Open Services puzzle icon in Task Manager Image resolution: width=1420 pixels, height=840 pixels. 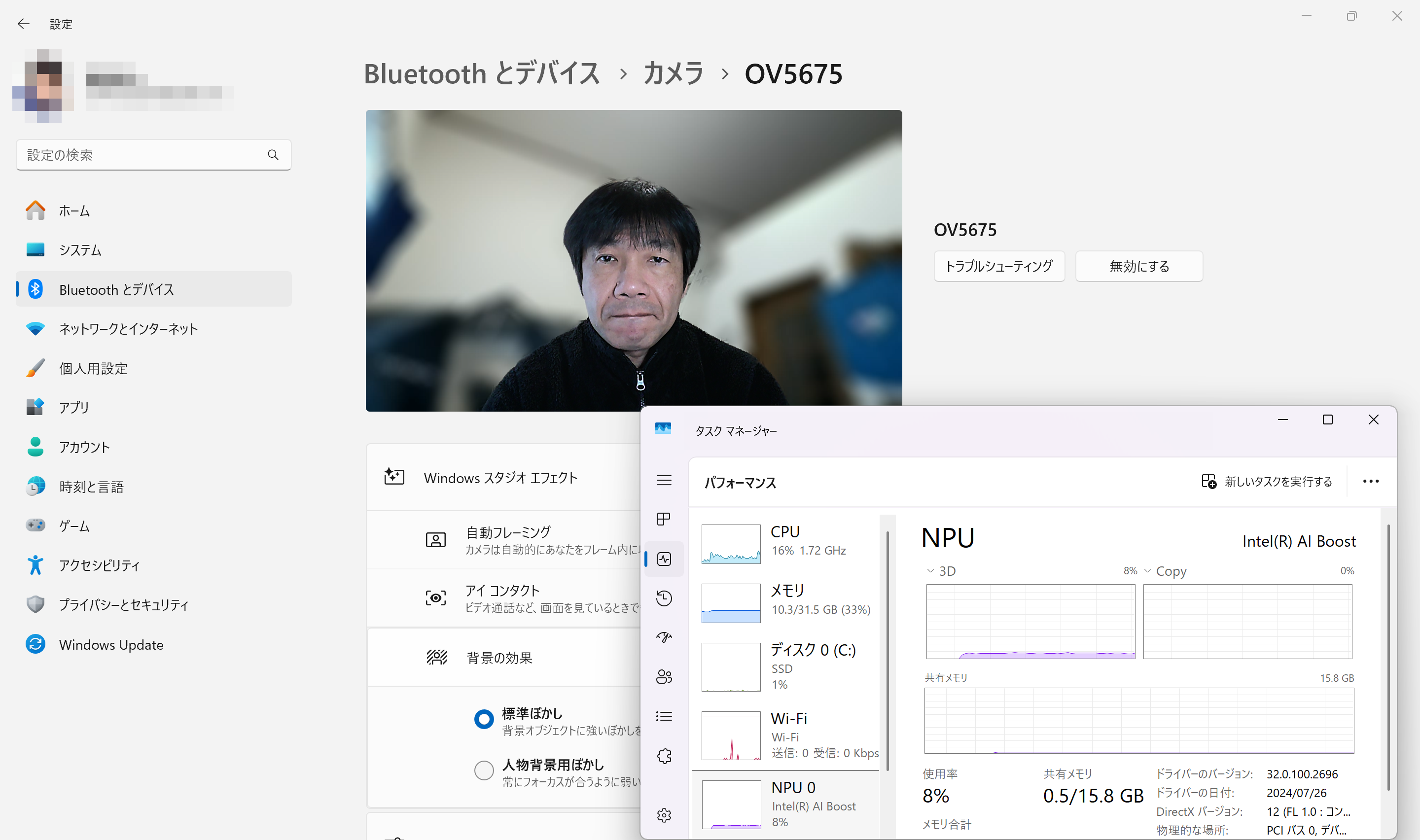point(664,756)
